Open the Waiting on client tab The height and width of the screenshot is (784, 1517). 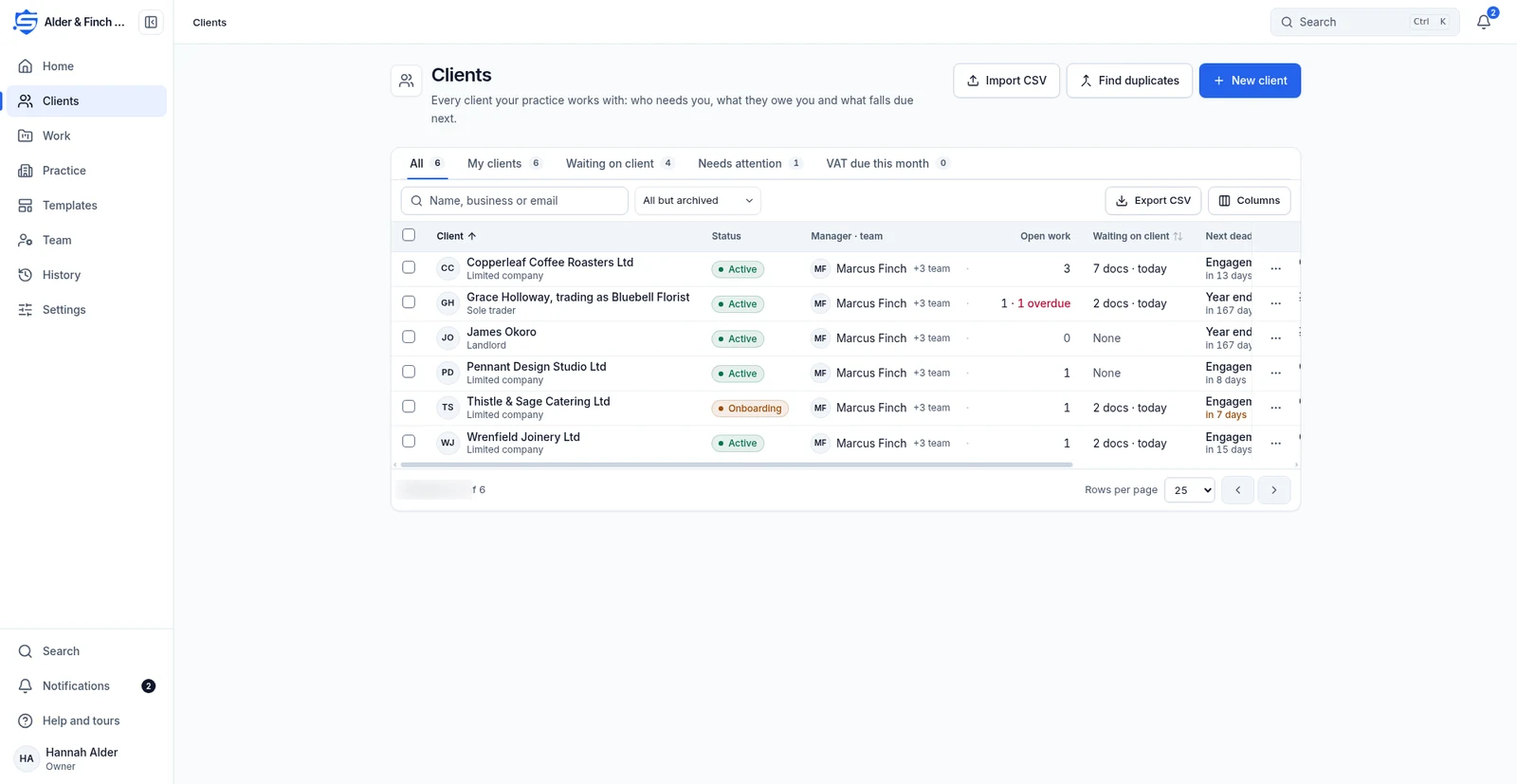point(620,163)
